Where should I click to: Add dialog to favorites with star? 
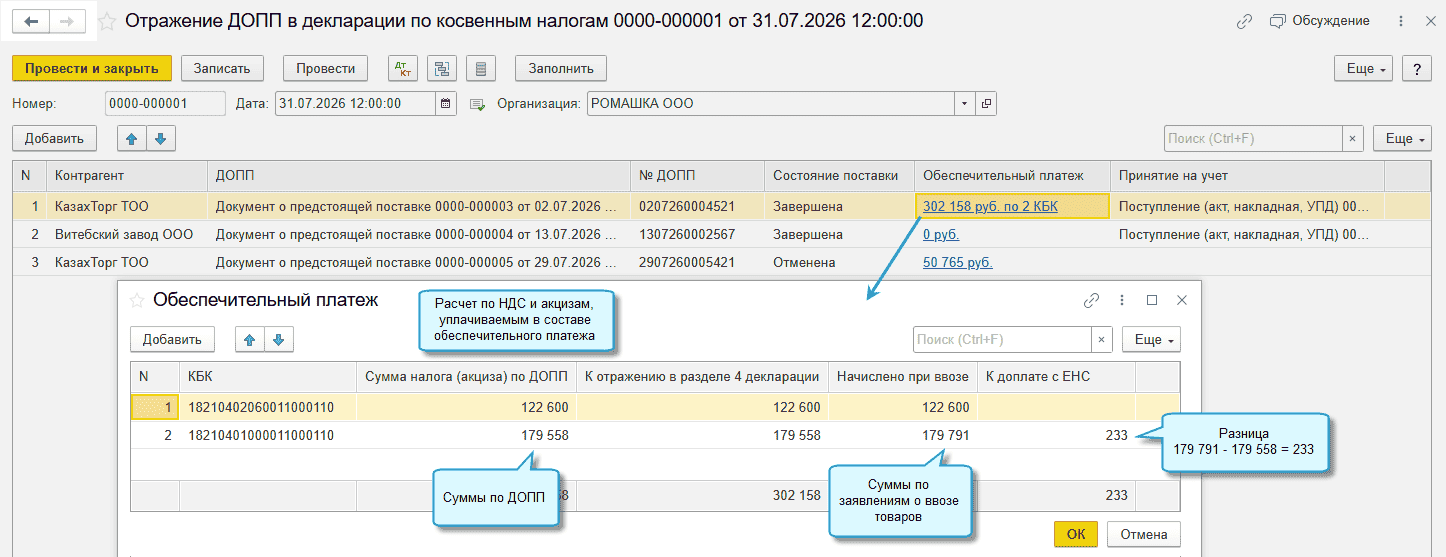(136, 299)
